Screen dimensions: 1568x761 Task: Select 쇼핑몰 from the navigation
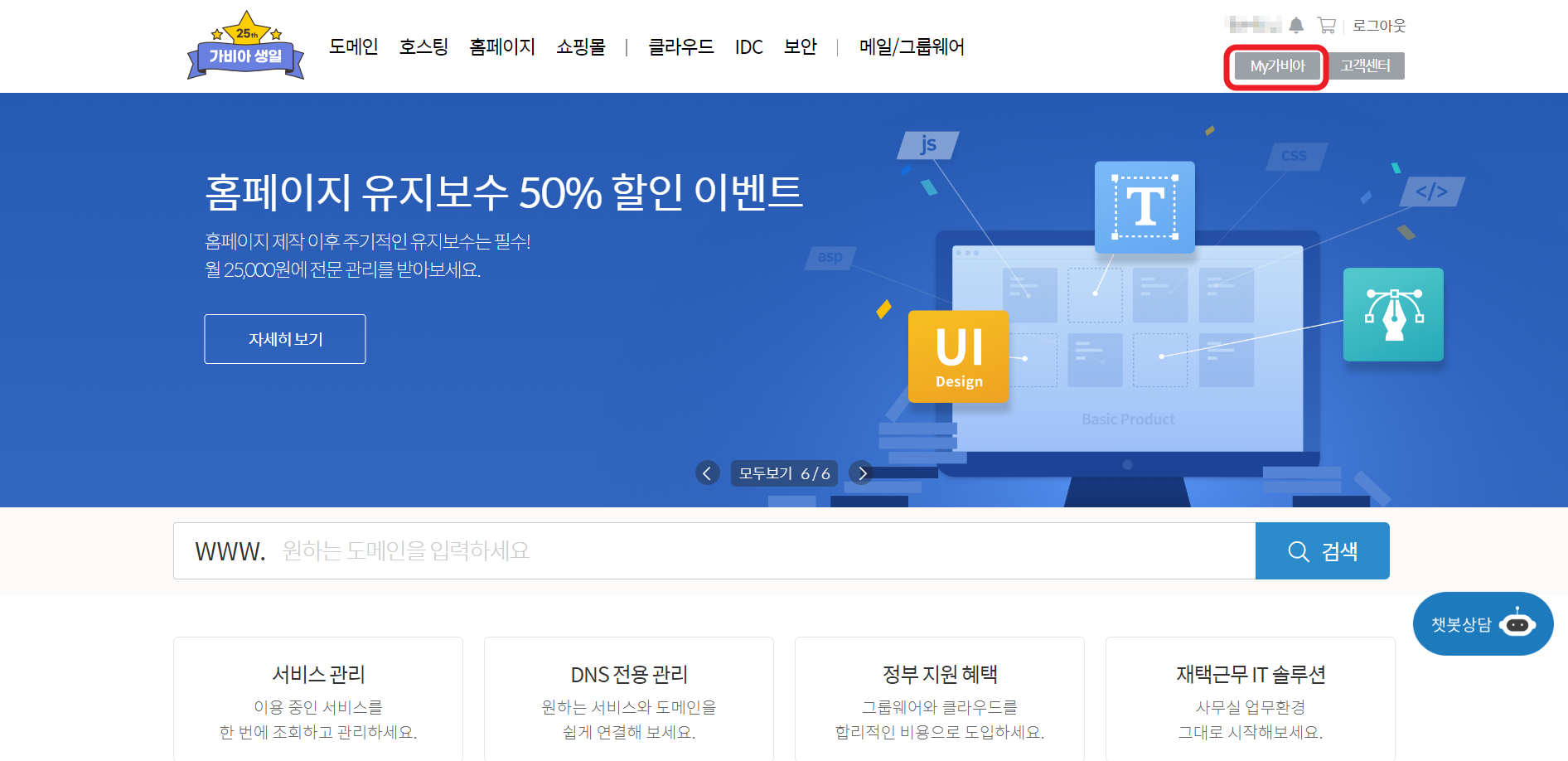pyautogui.click(x=581, y=47)
